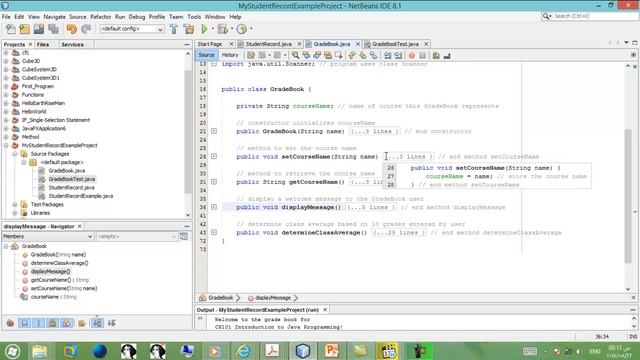Select GradeBook.java in Projects tree
The width and height of the screenshot is (640, 360).
(67, 171)
